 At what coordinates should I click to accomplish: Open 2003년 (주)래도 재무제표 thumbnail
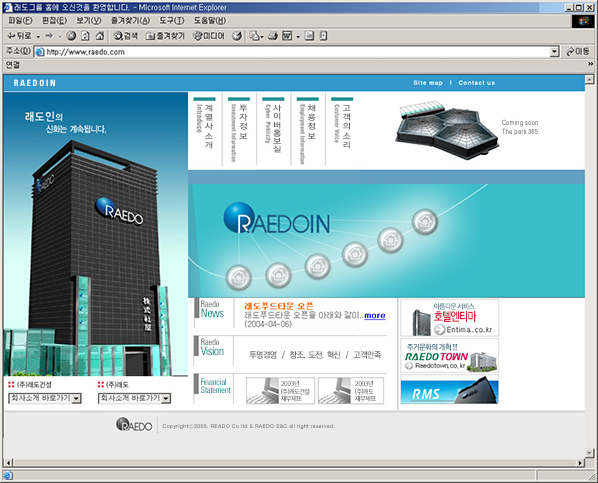coord(351,391)
